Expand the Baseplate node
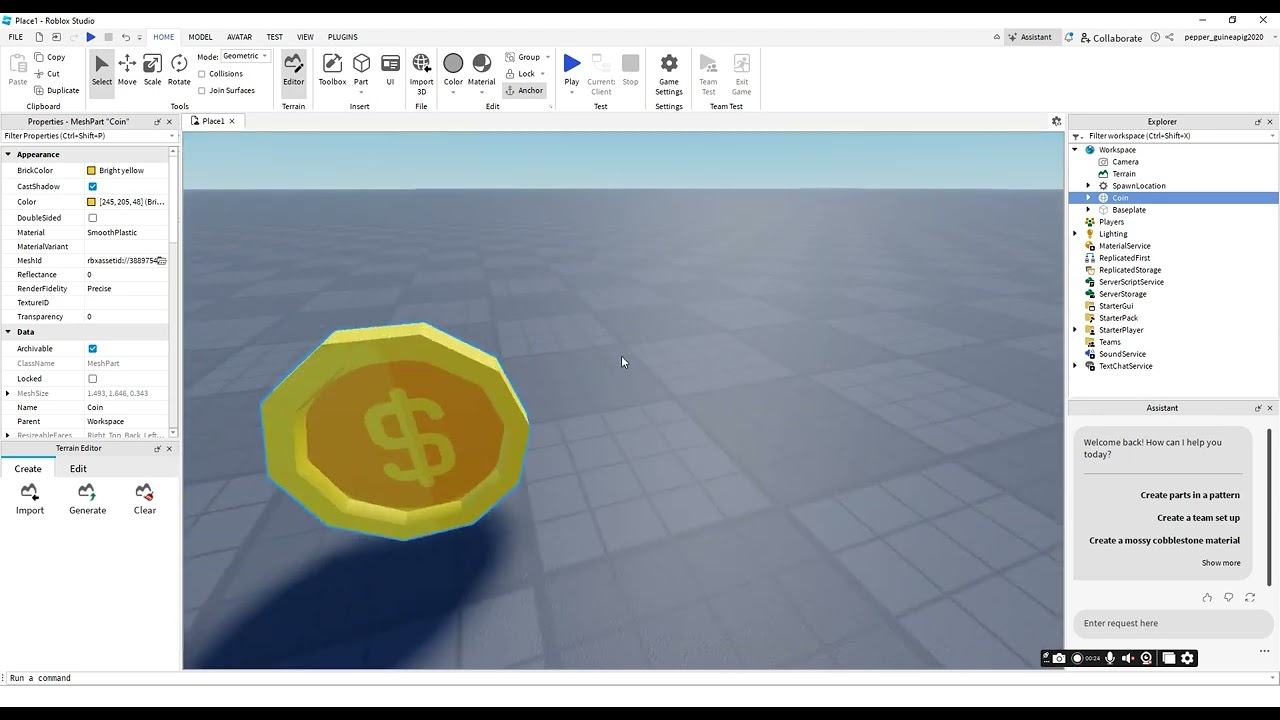The height and width of the screenshot is (720, 1280). tap(1088, 210)
